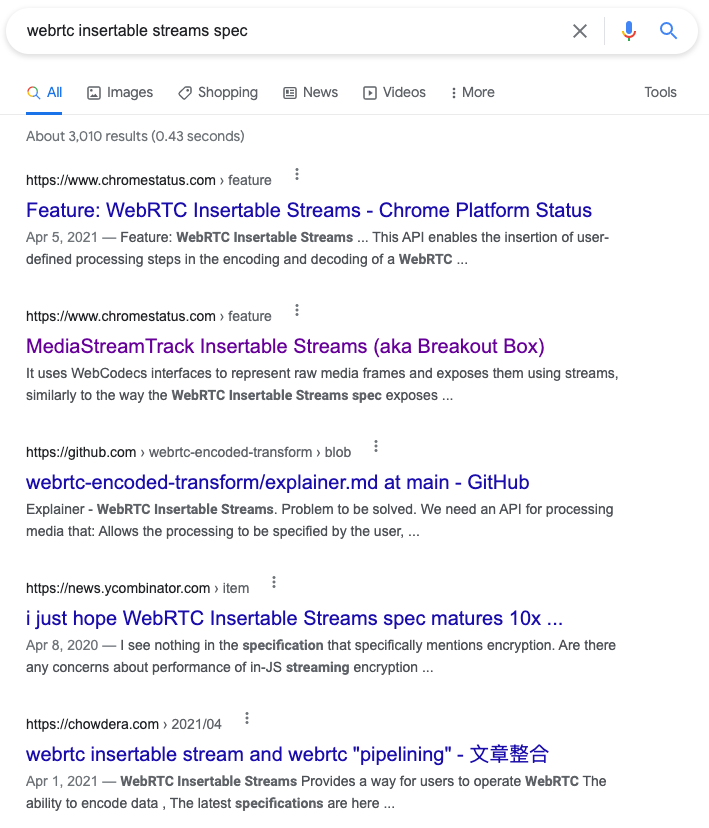Click the second chromestatus.com › feature URL

point(149,316)
